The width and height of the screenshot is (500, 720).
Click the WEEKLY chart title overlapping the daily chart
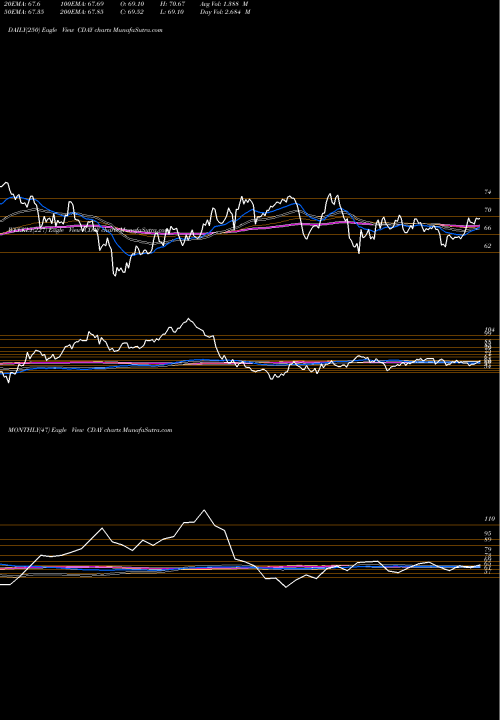[88, 231]
